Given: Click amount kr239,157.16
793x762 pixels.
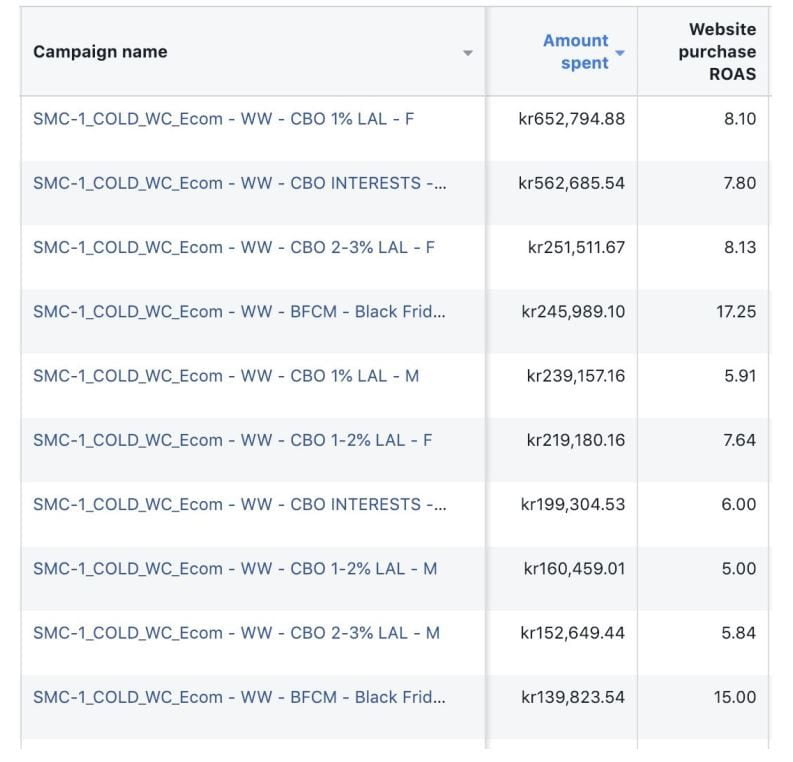Looking at the screenshot, I should 576,376.
